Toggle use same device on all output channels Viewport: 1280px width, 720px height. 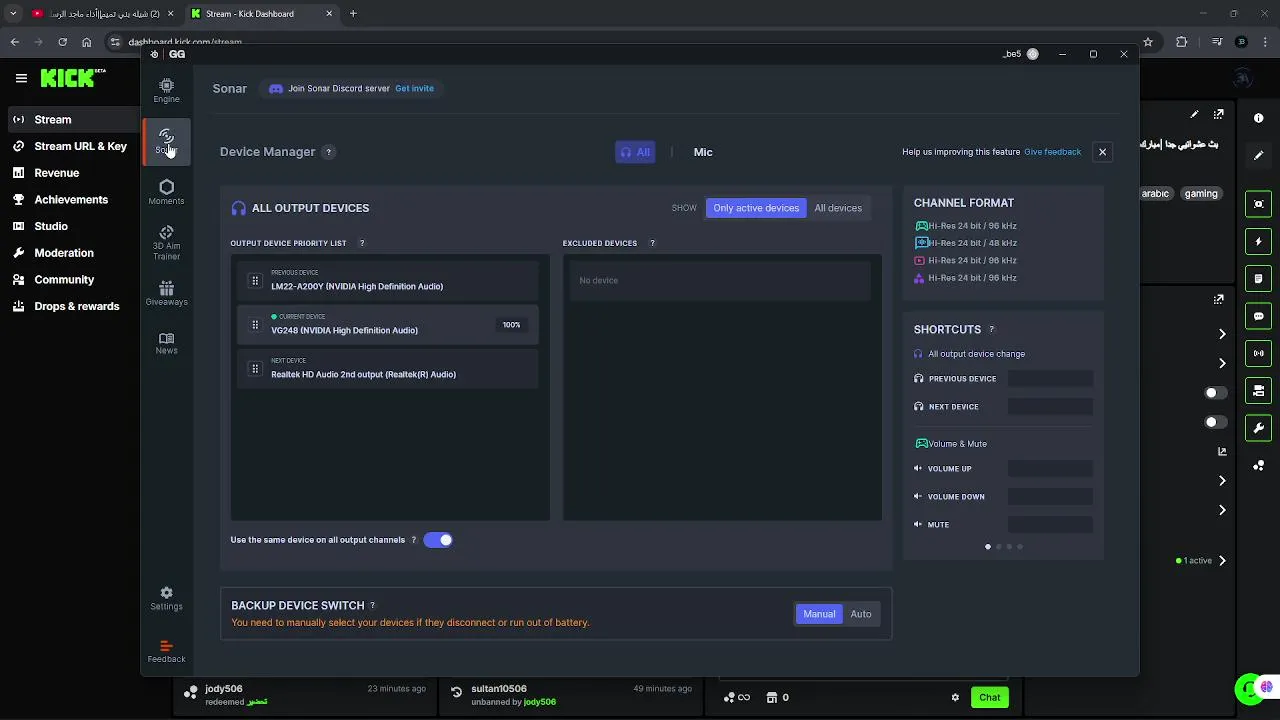pos(438,540)
